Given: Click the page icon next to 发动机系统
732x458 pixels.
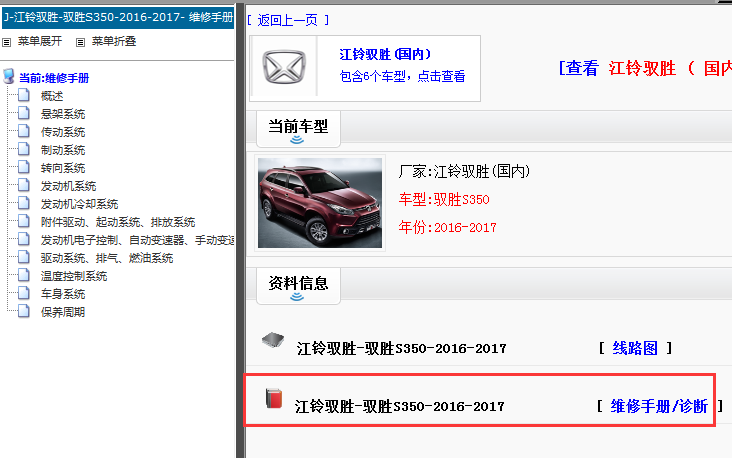Looking at the screenshot, I should coord(24,185).
